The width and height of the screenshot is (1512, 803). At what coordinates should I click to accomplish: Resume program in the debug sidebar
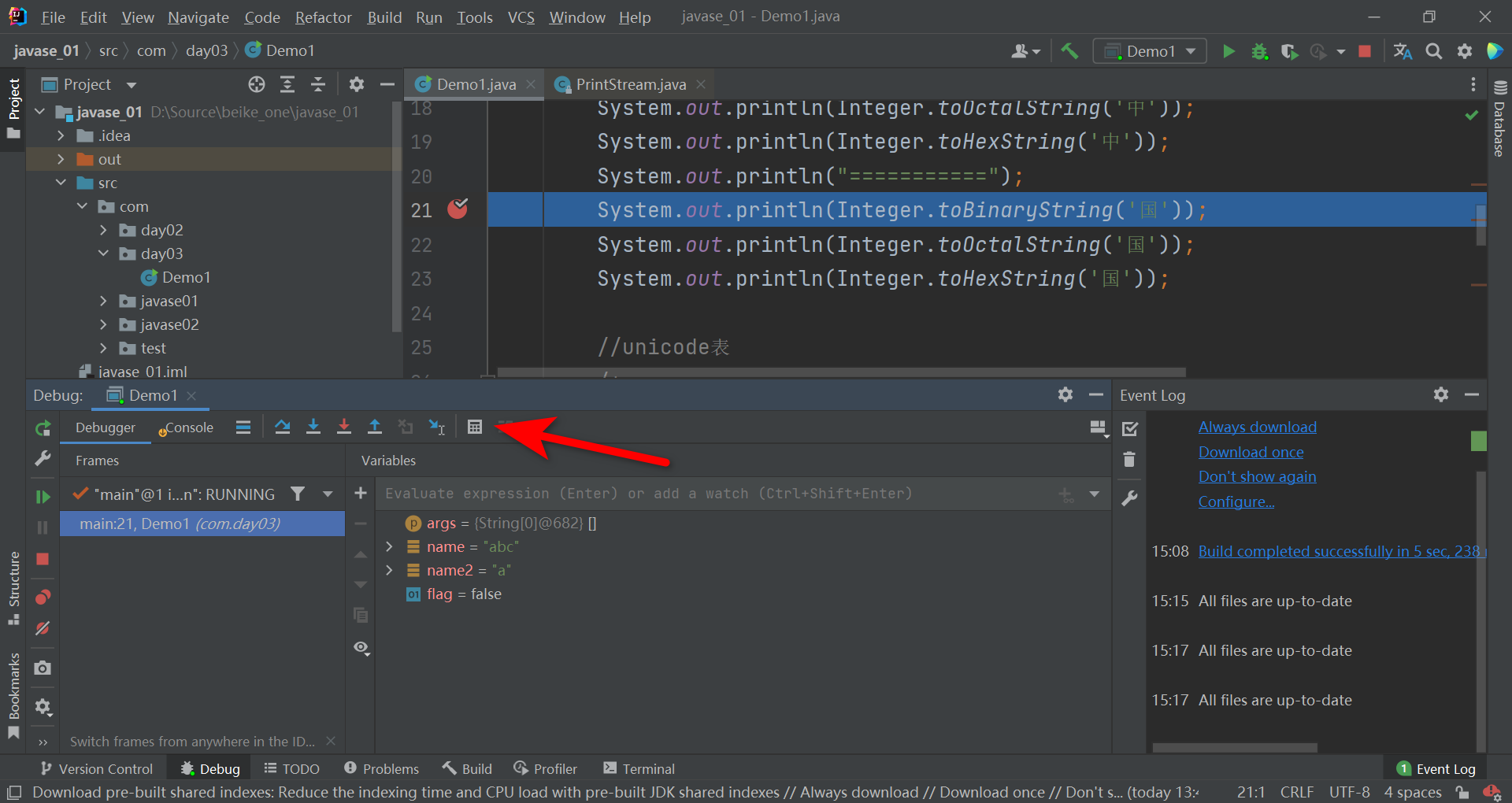coord(43,497)
